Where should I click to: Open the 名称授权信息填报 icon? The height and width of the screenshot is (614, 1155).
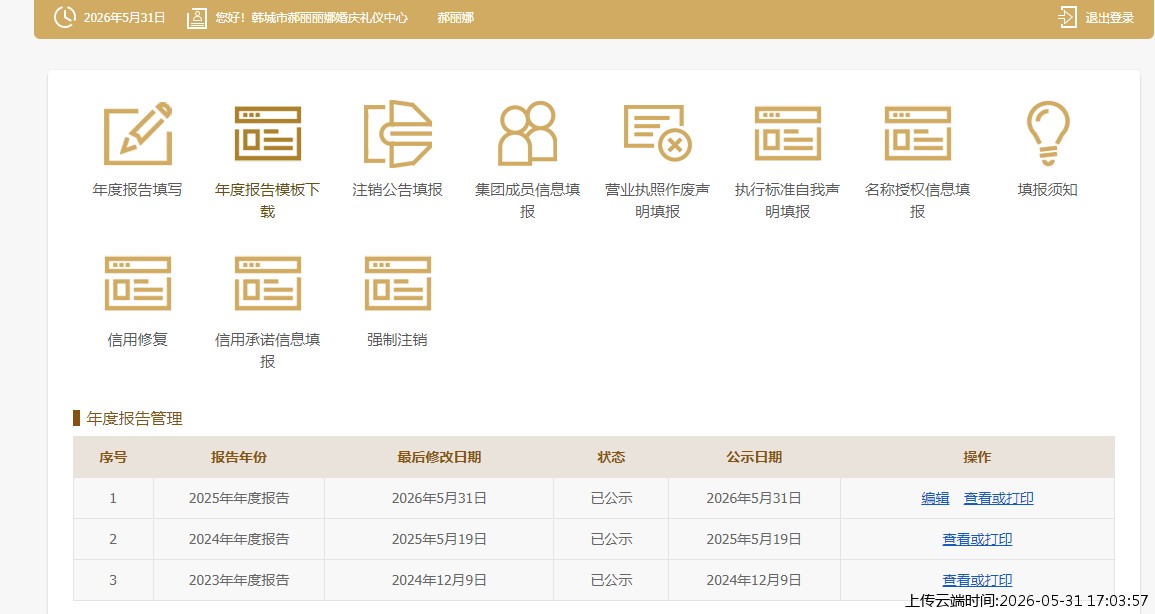[917, 133]
